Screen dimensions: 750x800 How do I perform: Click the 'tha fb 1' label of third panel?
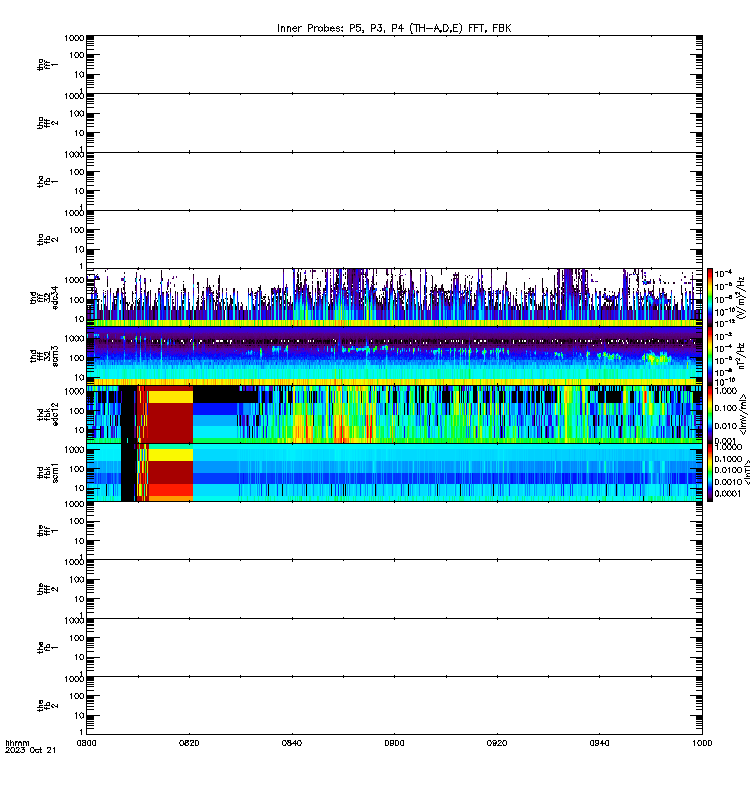tap(47, 181)
